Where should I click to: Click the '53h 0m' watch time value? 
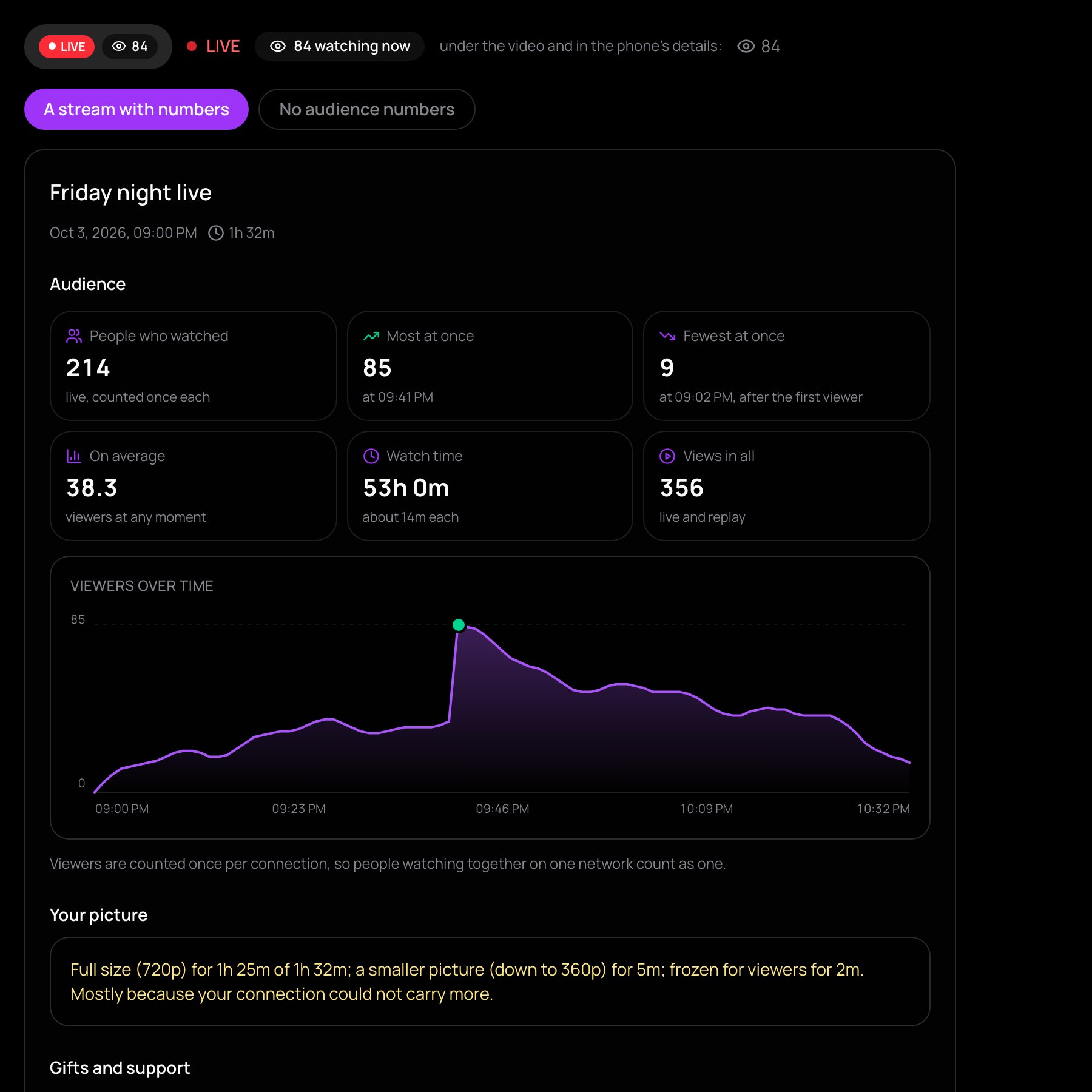pyautogui.click(x=406, y=488)
